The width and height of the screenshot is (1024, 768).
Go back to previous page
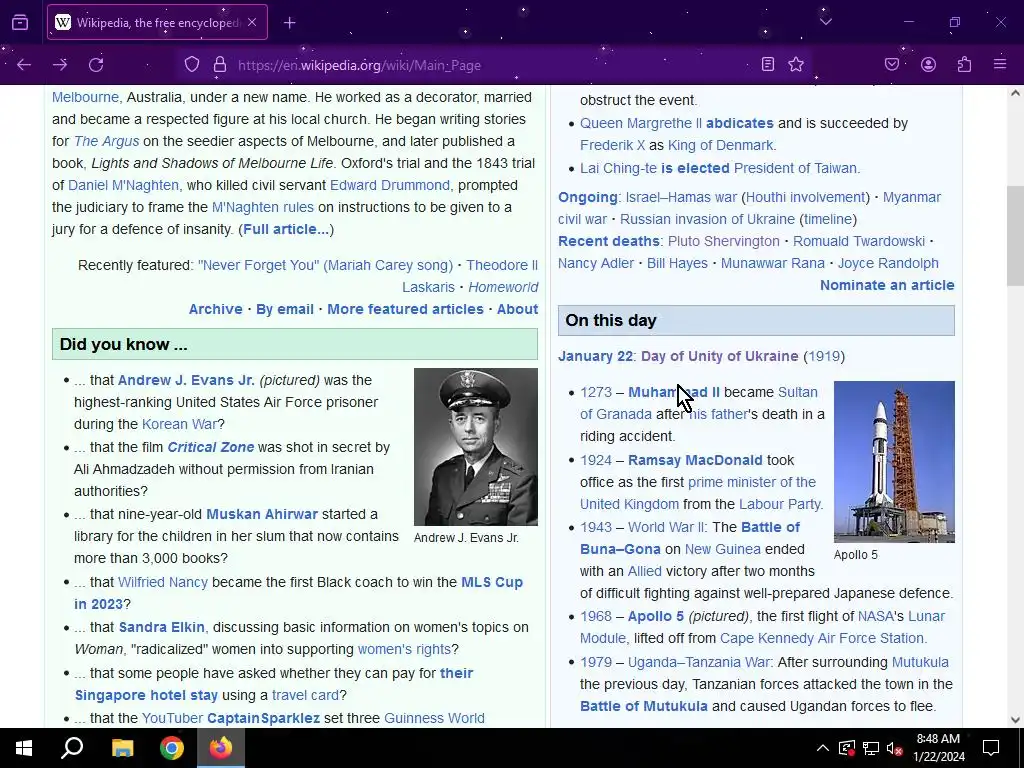pyautogui.click(x=24, y=65)
